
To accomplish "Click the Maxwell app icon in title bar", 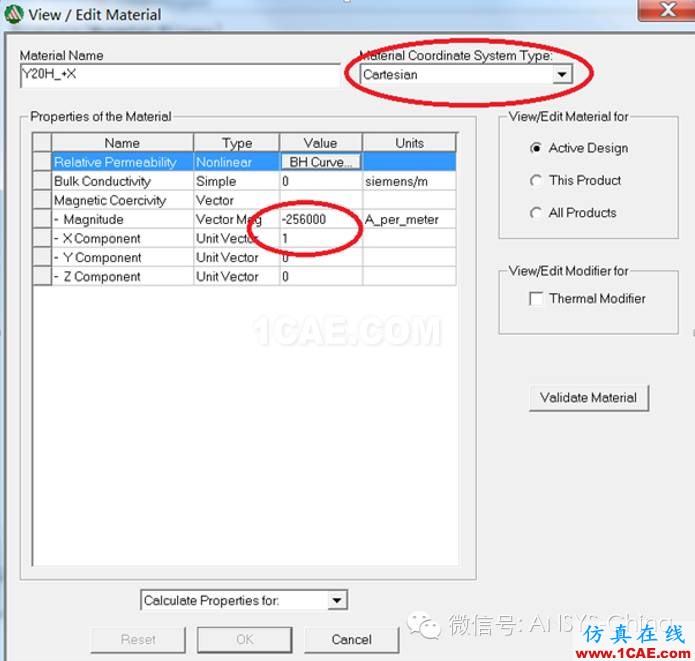I will pos(13,14).
